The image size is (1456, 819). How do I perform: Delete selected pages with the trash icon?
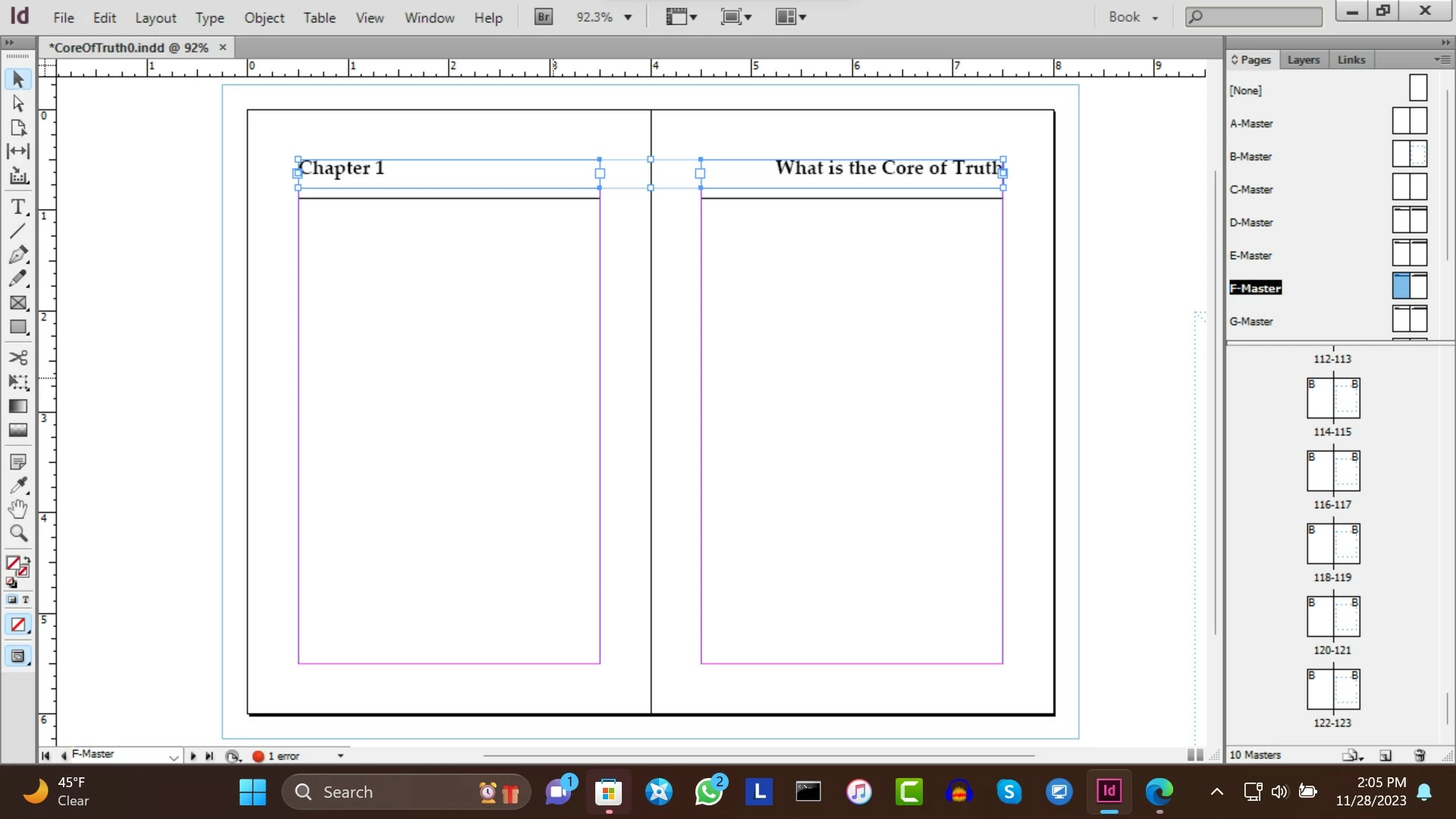(1420, 755)
